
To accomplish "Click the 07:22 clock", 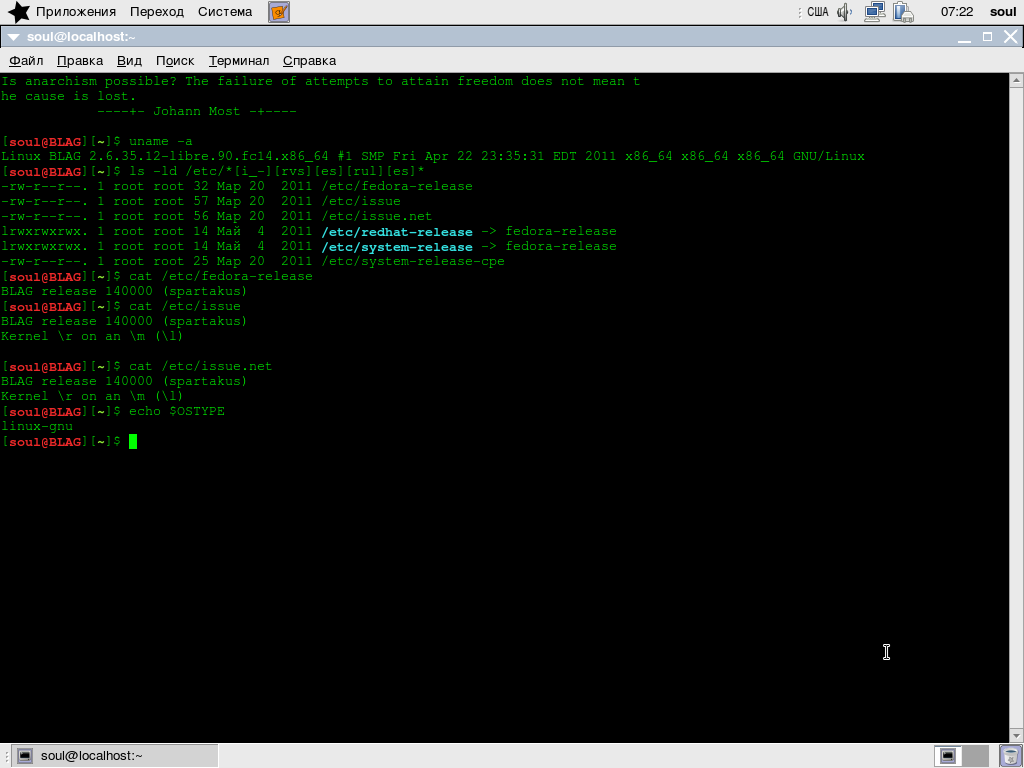I will [x=957, y=12].
